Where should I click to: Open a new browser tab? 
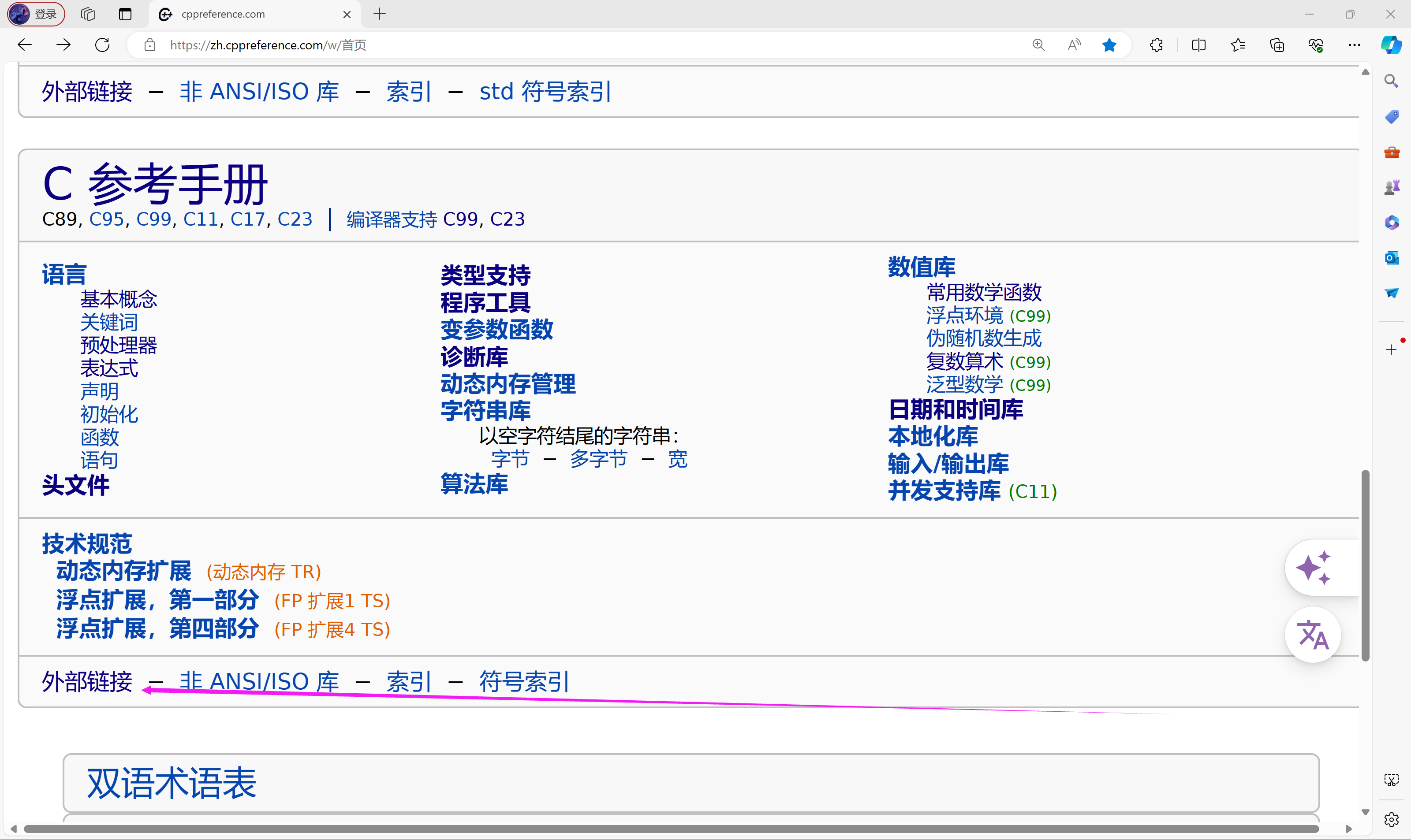[x=379, y=14]
